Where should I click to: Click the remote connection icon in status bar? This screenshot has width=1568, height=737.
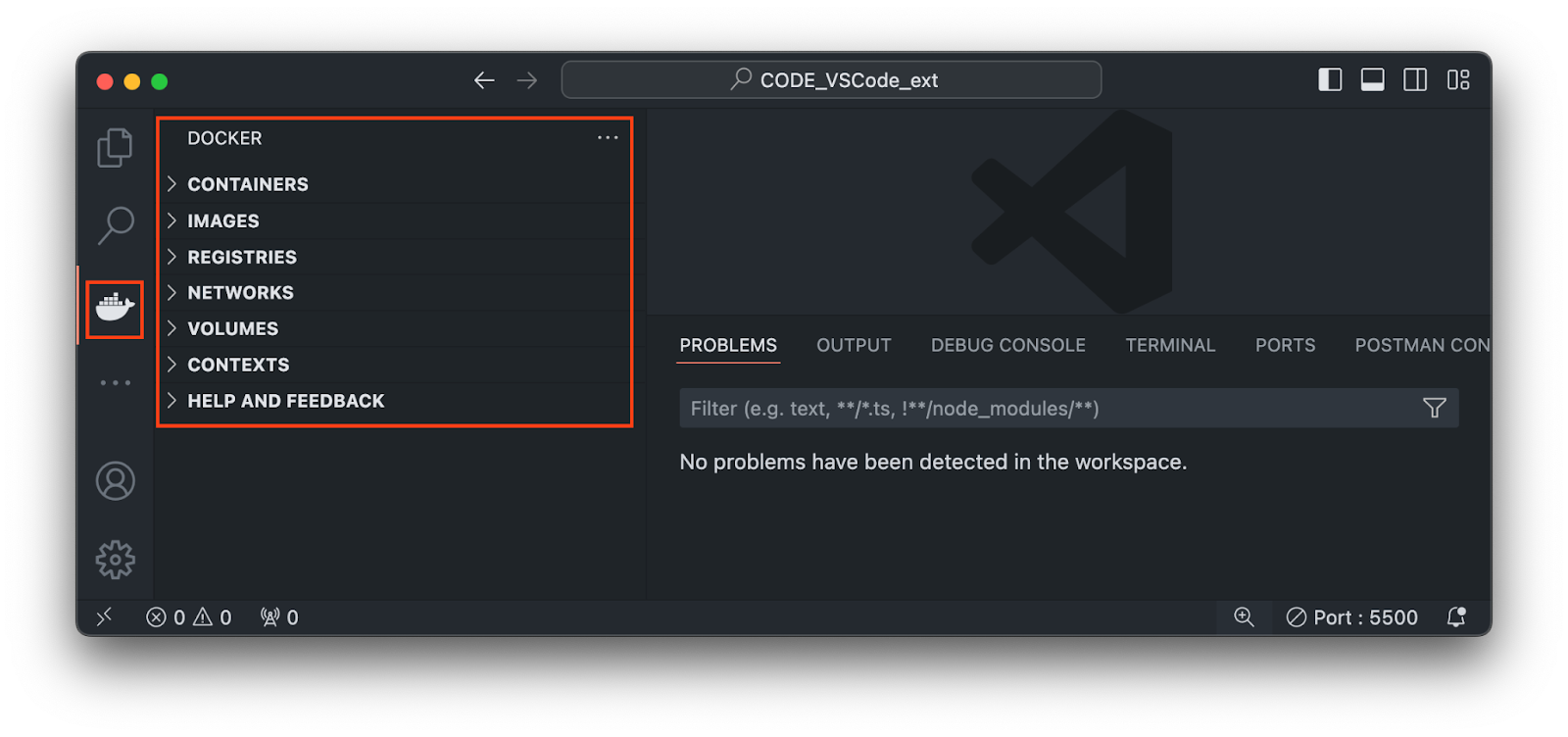pyautogui.click(x=104, y=617)
